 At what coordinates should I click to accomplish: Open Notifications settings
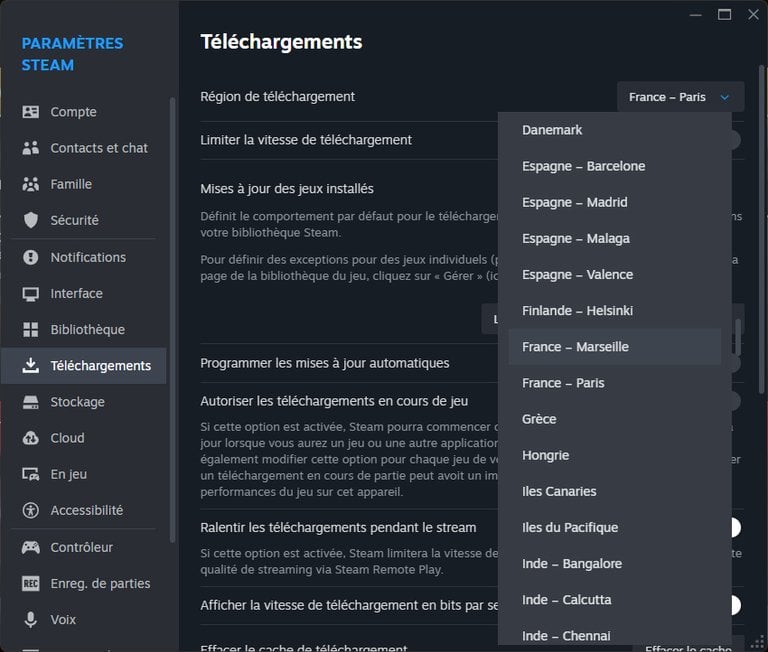coord(83,257)
